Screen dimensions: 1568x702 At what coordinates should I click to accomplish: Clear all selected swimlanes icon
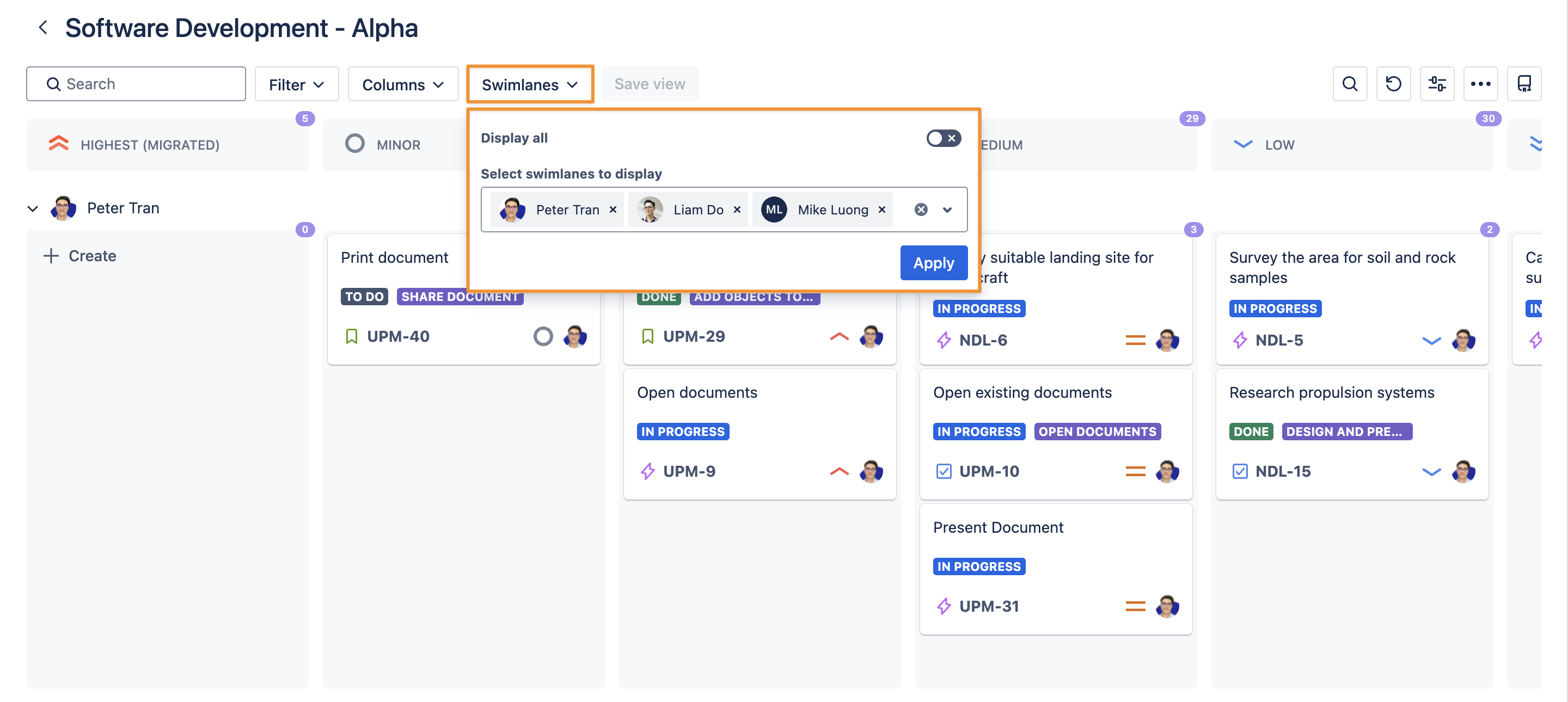[921, 210]
